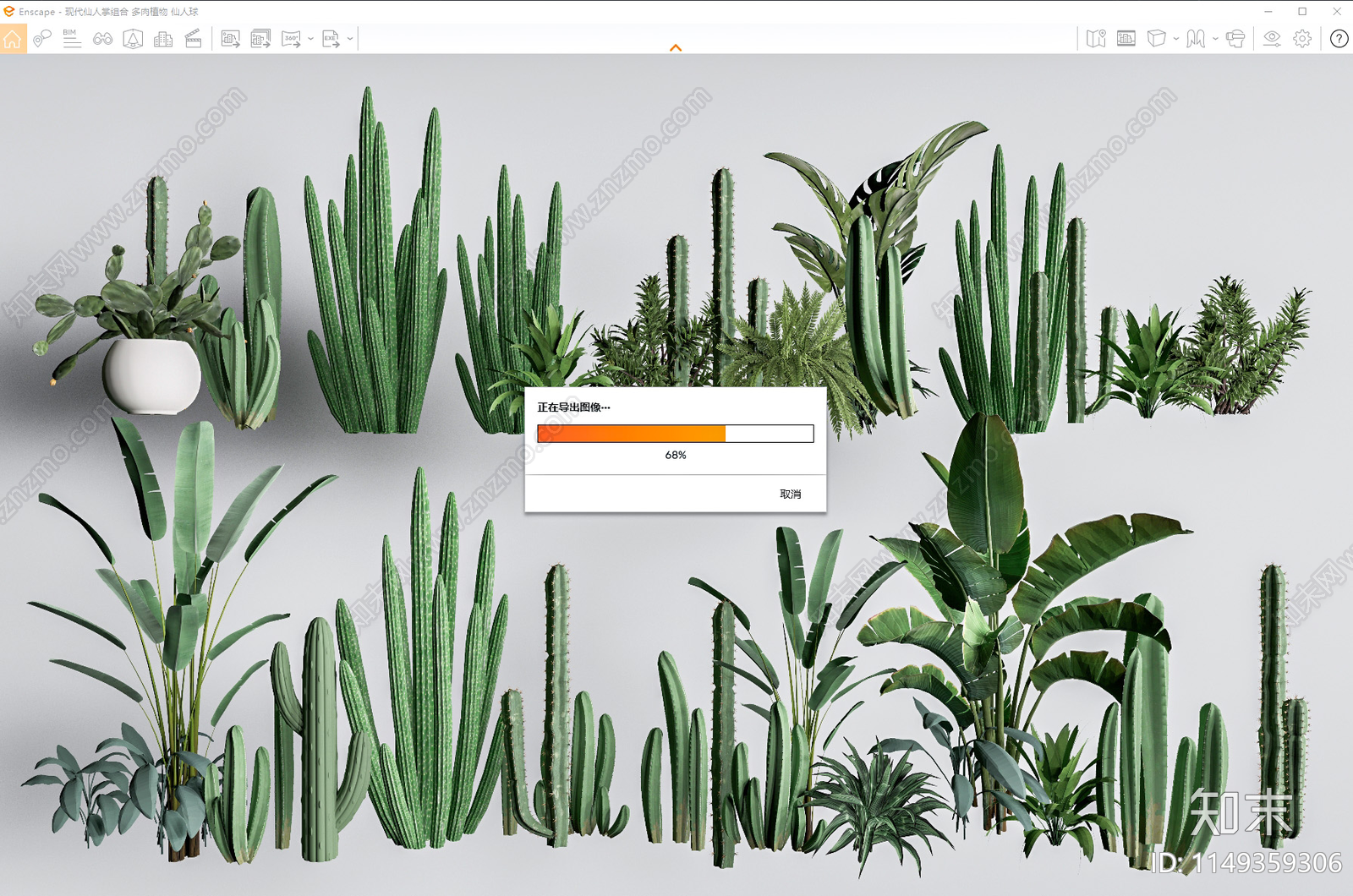
Task: Open general settings gear icon
Action: click(1302, 39)
